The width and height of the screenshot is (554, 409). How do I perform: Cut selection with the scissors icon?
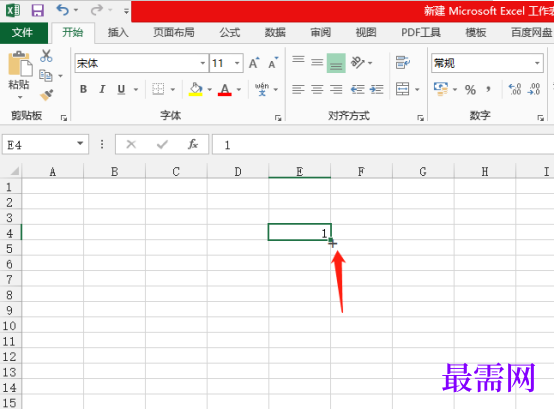point(46,56)
